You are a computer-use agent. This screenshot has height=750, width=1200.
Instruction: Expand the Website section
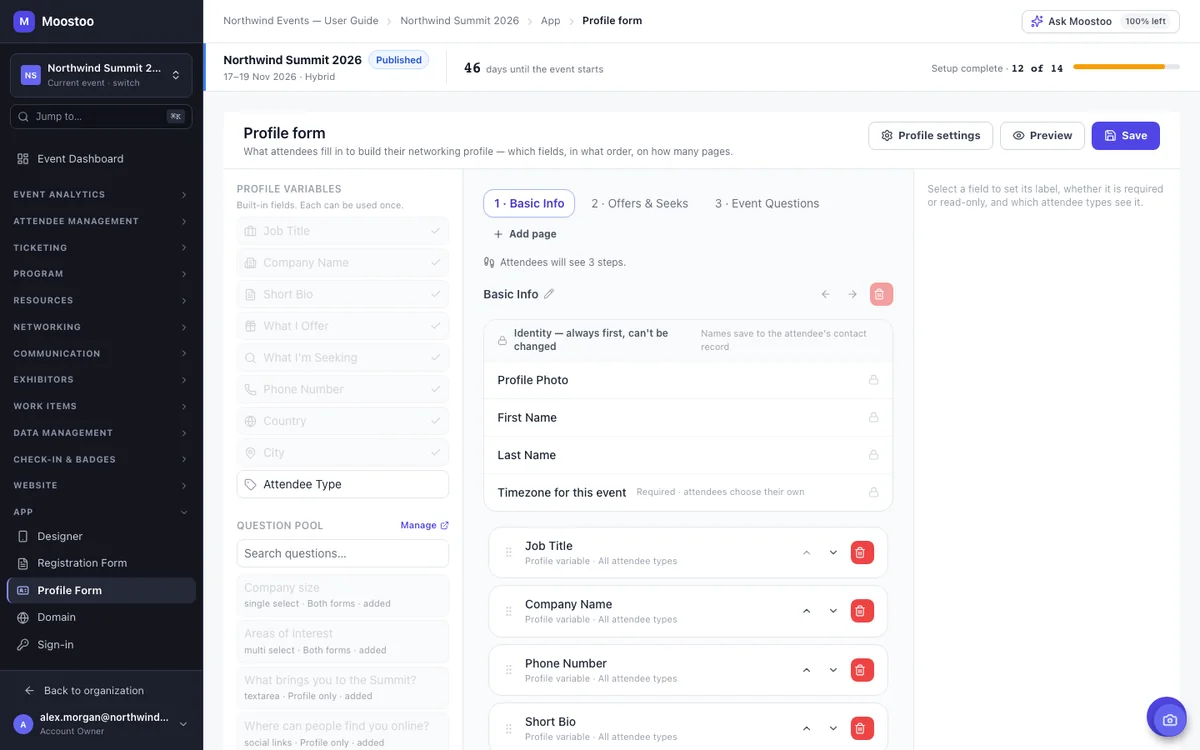pos(101,485)
